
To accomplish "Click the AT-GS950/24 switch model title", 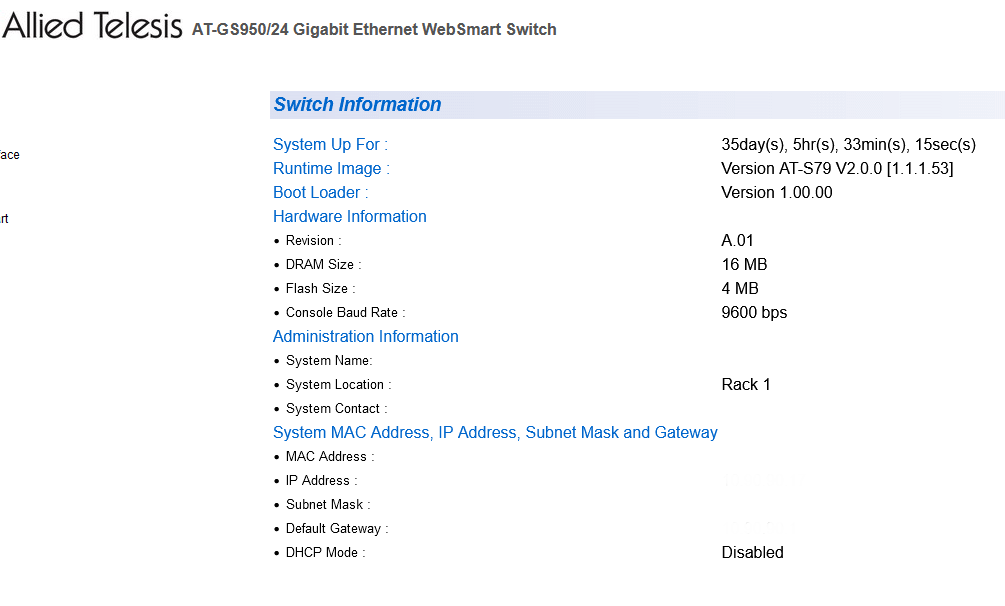I will tap(374, 30).
